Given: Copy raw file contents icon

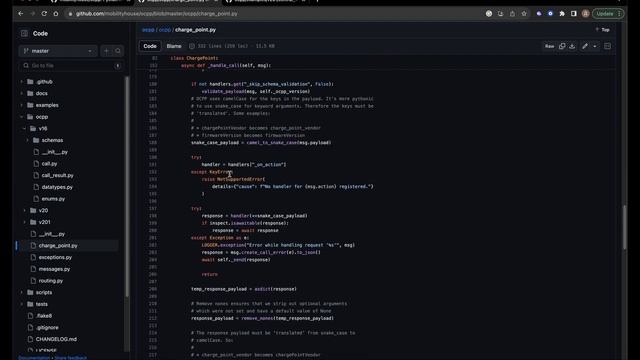Looking at the screenshot, I should 562,46.
